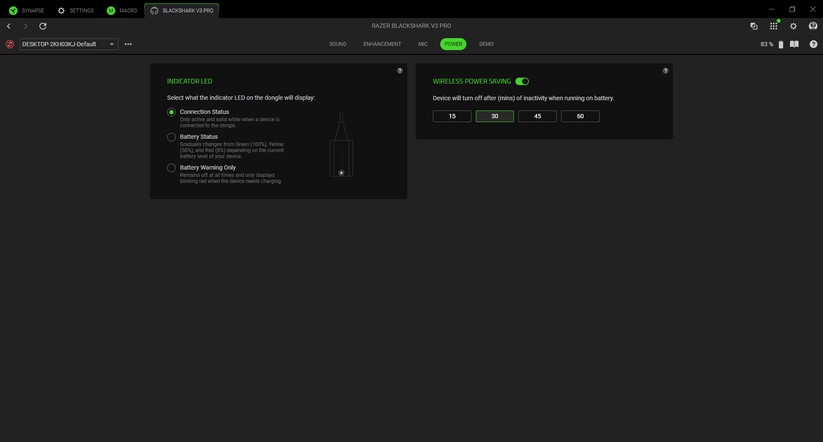Click the back navigation arrow

tap(9, 26)
